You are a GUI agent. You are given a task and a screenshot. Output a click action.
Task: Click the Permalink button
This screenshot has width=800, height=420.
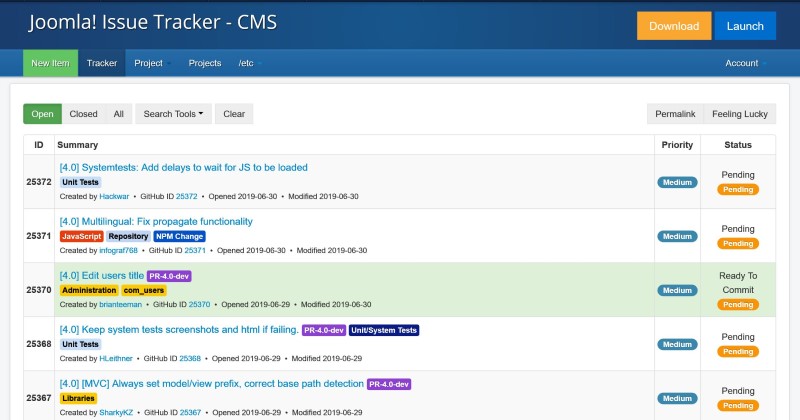pos(675,114)
